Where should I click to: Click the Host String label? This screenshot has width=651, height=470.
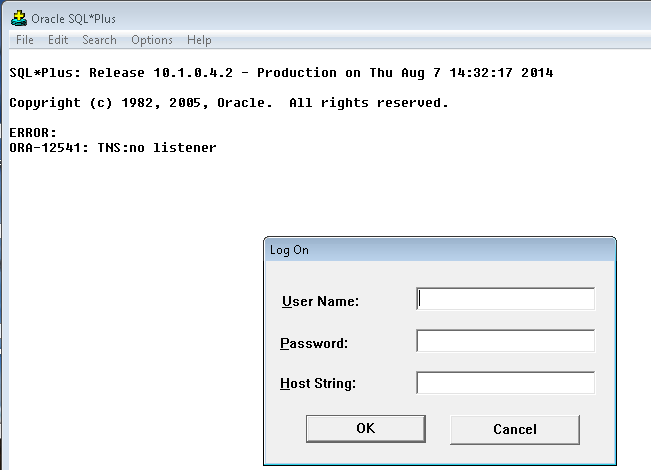pos(318,383)
